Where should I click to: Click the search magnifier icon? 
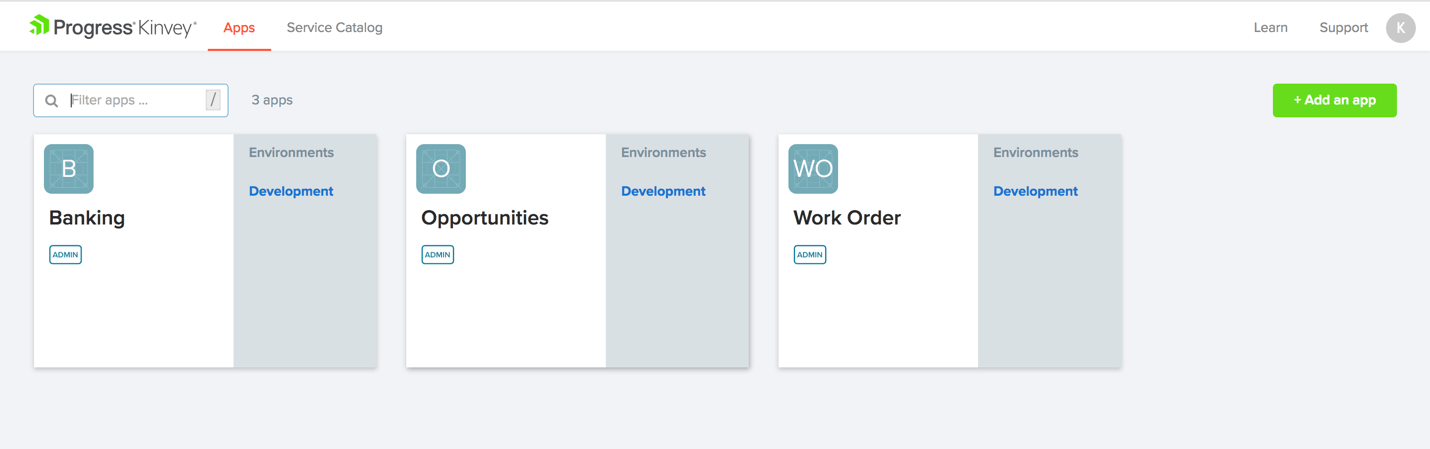point(52,101)
